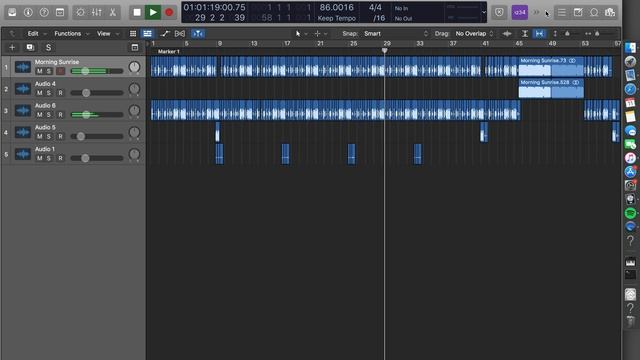Add a new track with plus button

[x=12, y=48]
